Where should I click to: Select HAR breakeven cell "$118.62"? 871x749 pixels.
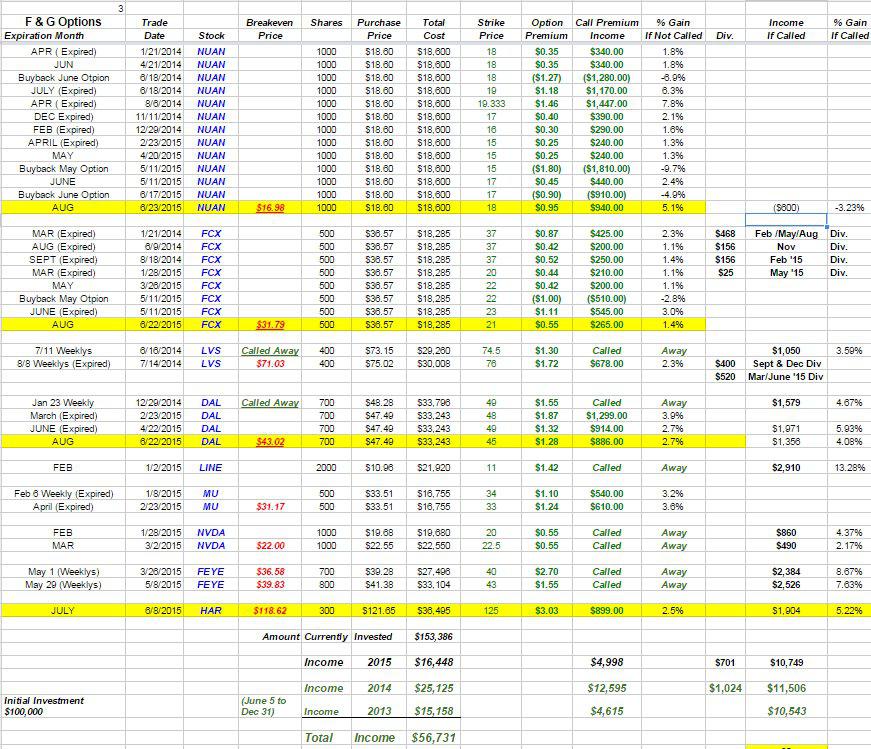[270, 611]
